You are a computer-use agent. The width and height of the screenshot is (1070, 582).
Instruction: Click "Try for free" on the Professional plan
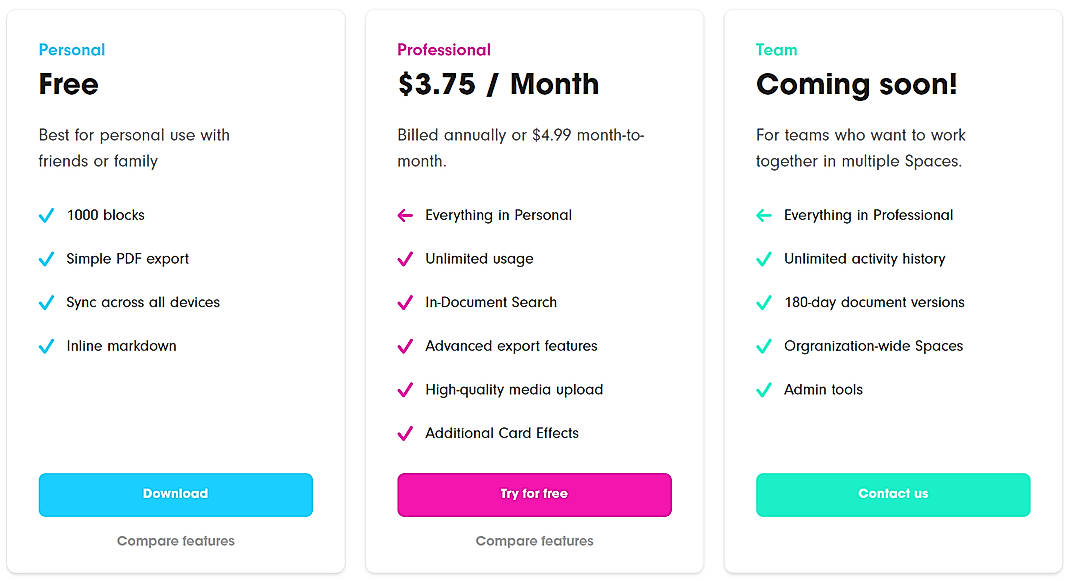534,494
